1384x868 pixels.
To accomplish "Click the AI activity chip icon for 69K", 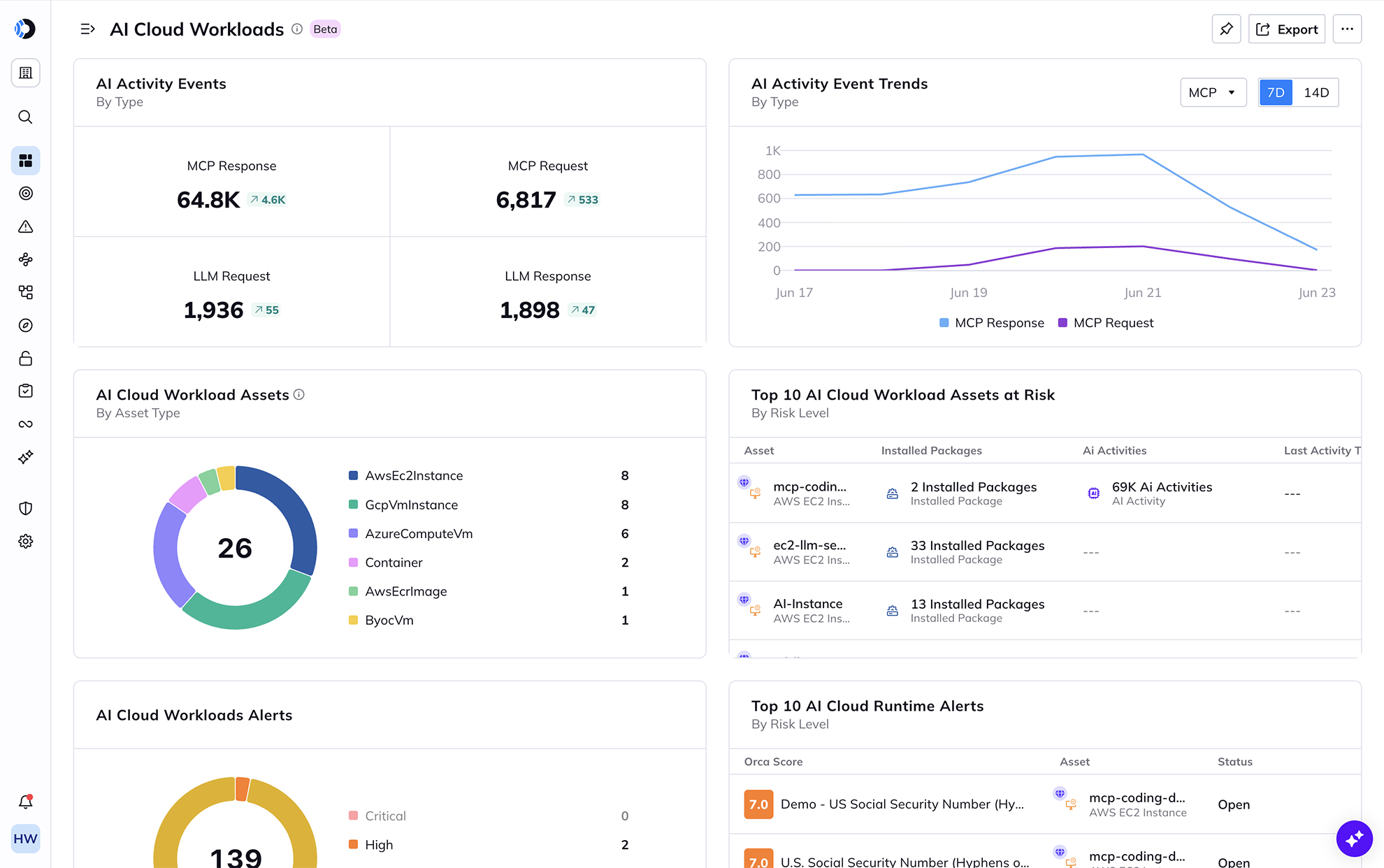I will [x=1094, y=493].
